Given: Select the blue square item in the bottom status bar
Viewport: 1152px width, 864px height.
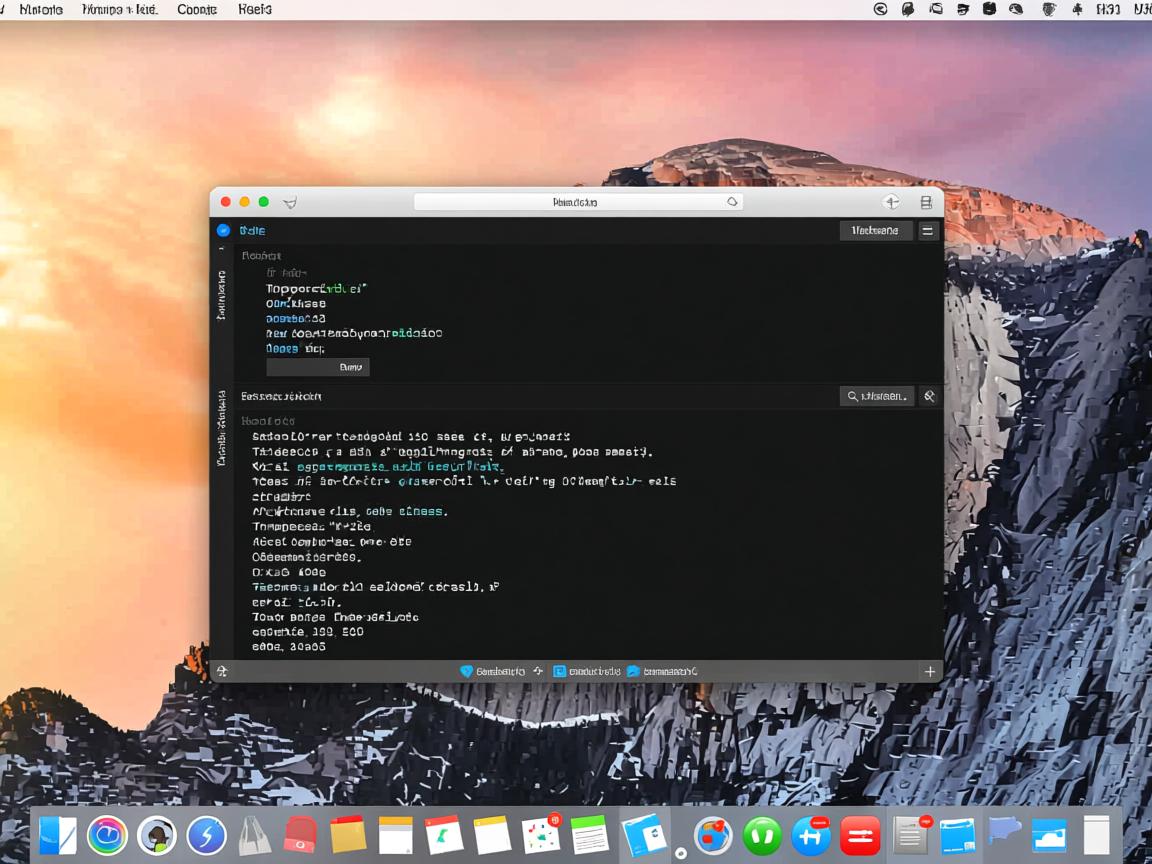Looking at the screenshot, I should click(560, 671).
